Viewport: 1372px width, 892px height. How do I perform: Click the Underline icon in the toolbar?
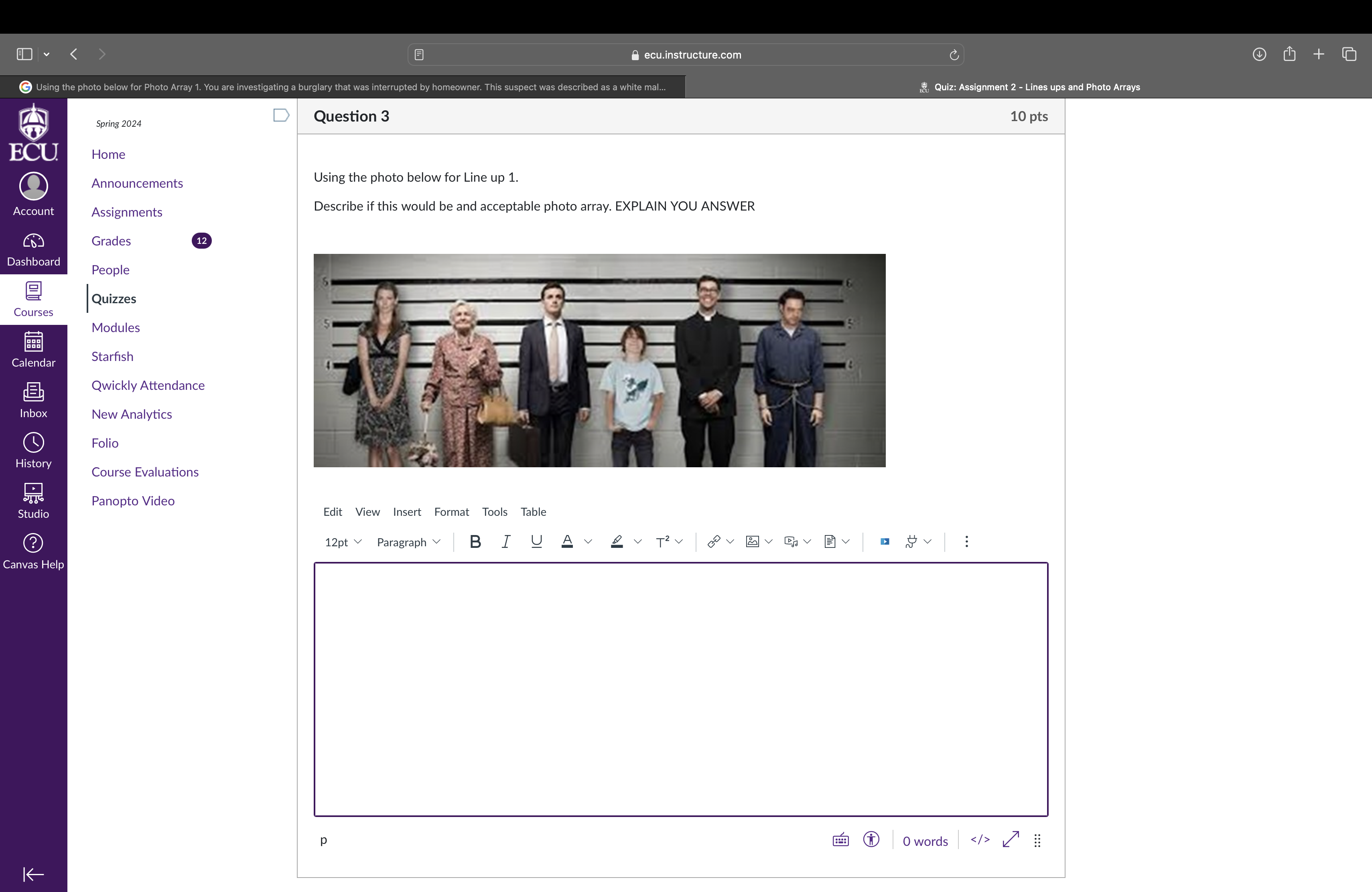(536, 541)
